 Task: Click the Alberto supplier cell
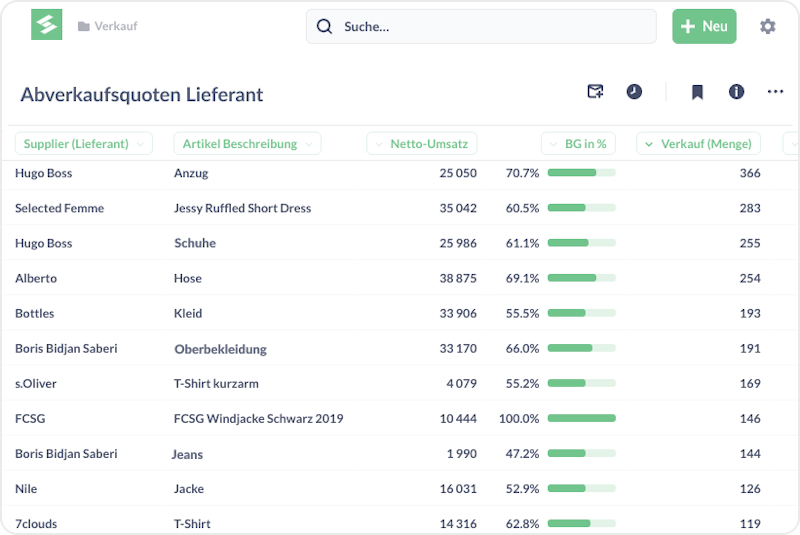pyautogui.click(x=36, y=278)
